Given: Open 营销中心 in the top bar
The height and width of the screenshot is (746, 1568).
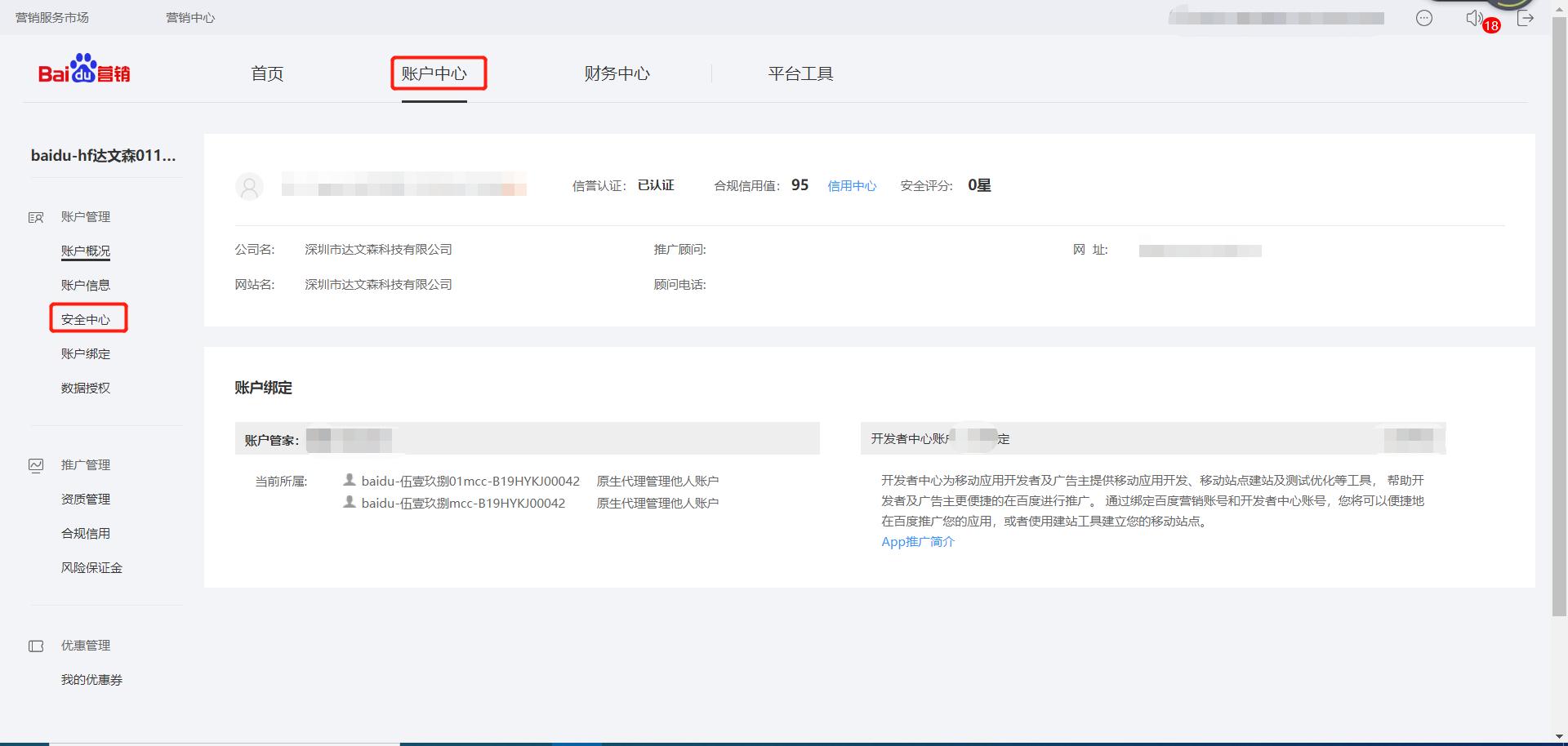Looking at the screenshot, I should (190, 17).
